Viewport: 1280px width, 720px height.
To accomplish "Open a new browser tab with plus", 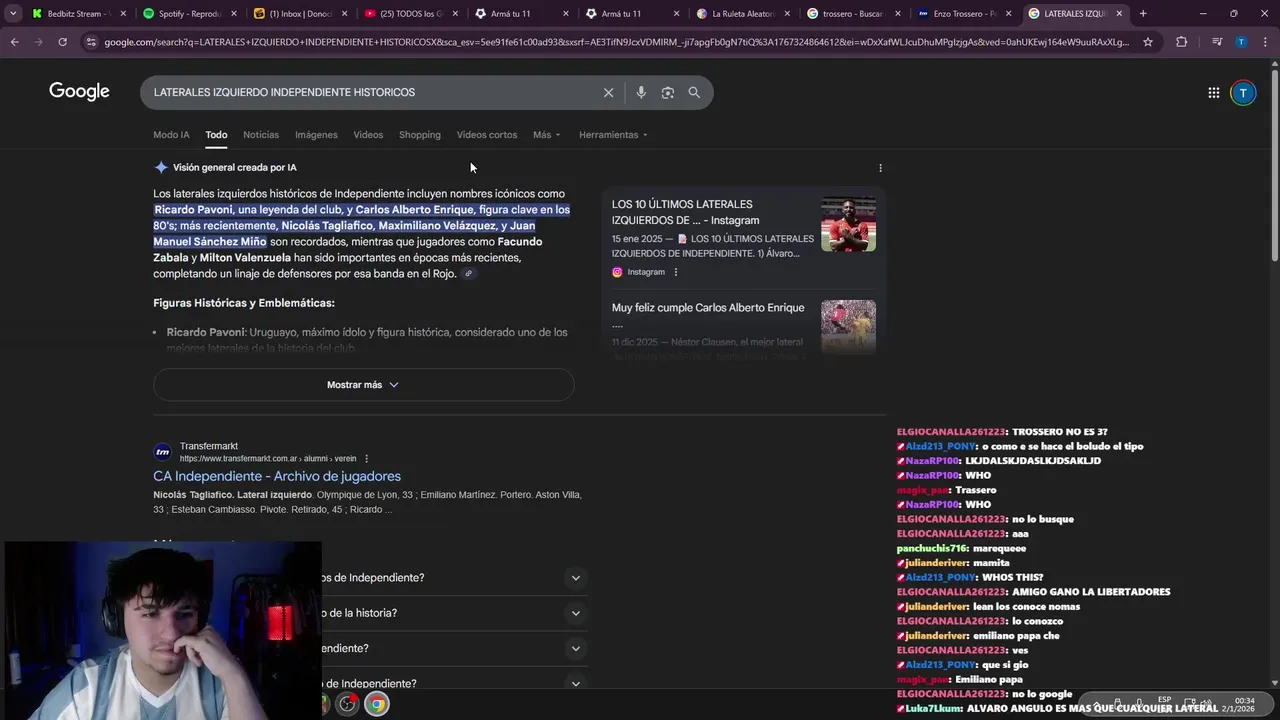I will pyautogui.click(x=1143, y=14).
